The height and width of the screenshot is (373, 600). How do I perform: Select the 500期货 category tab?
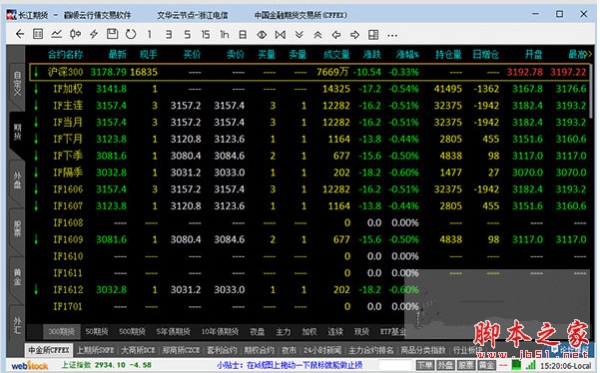[132, 332]
